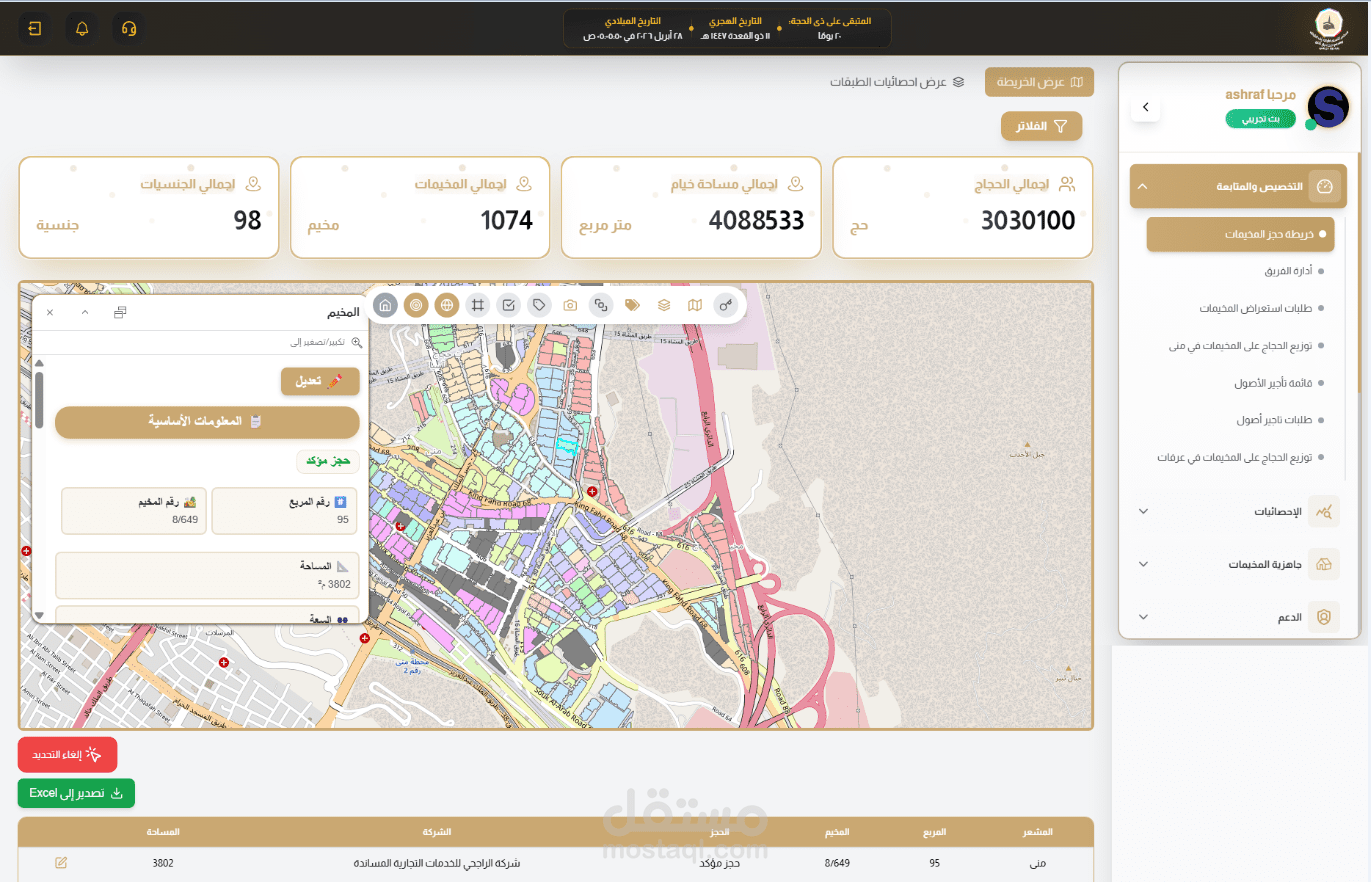This screenshot has width=1371, height=882.
Task: Open the الفلاتر filters button
Action: [x=1041, y=126]
